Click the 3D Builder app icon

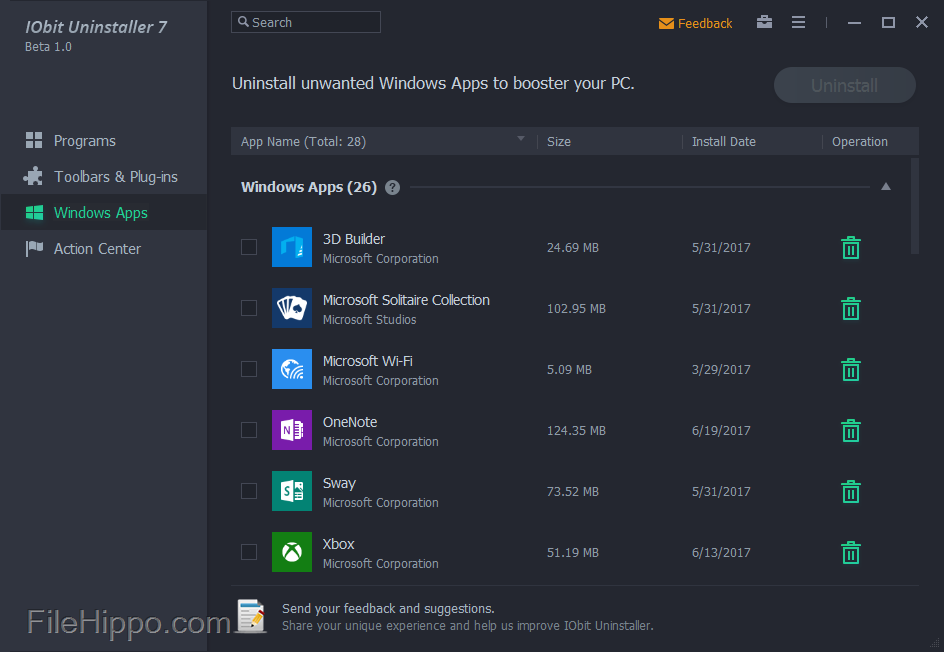pyautogui.click(x=292, y=247)
